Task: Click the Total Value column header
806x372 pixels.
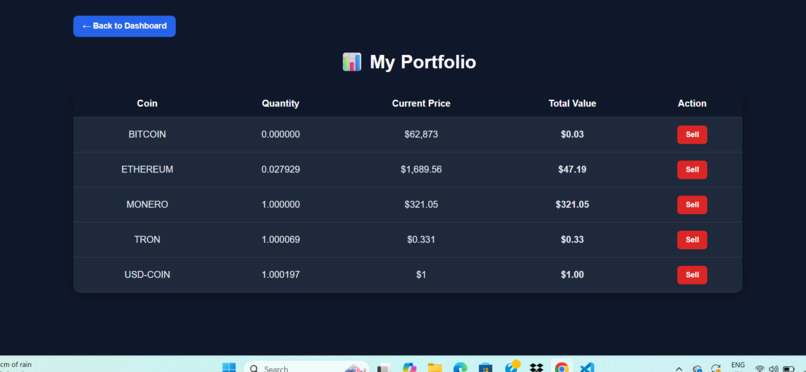Action: 572,103
